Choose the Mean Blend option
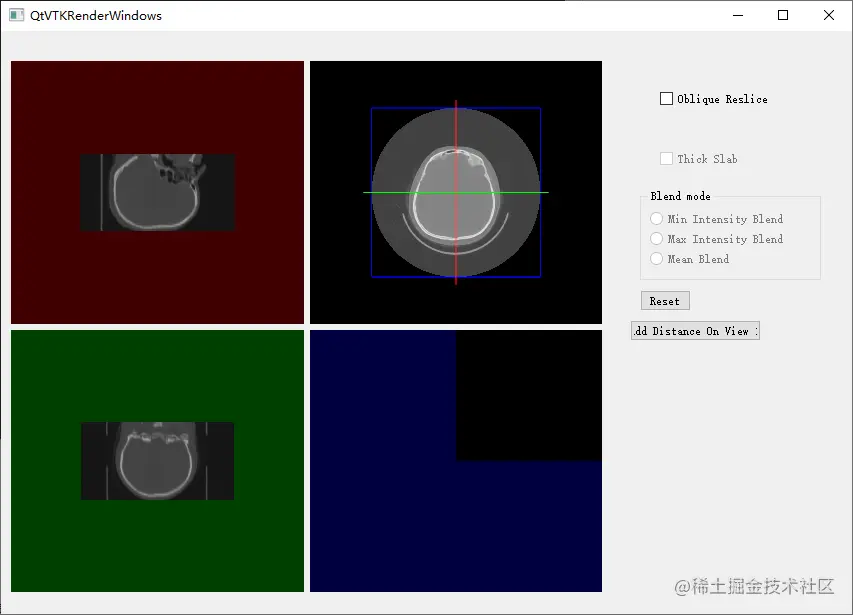The height and width of the screenshot is (615, 853). click(656, 259)
